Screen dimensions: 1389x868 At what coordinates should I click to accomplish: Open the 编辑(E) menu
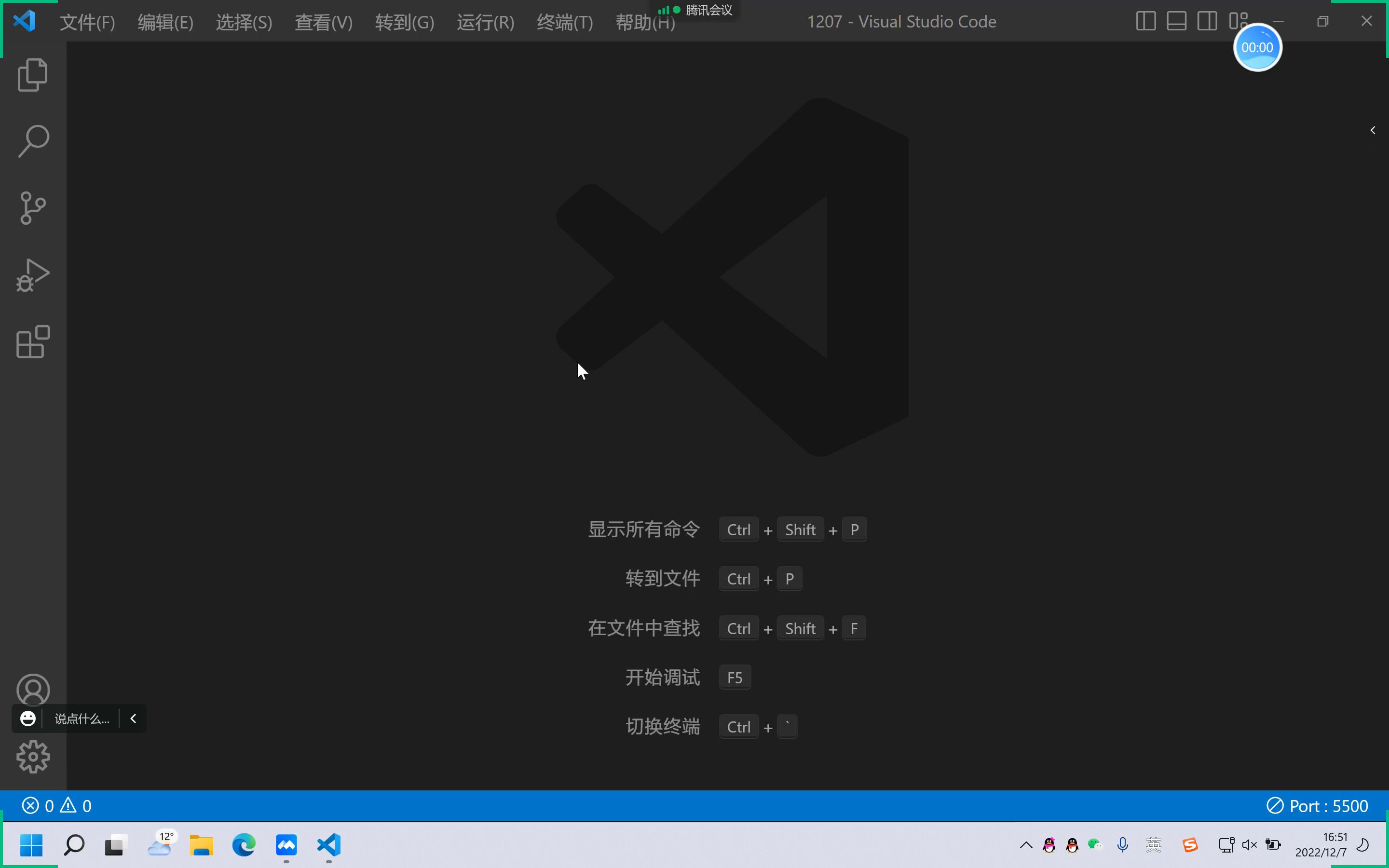[x=165, y=22]
